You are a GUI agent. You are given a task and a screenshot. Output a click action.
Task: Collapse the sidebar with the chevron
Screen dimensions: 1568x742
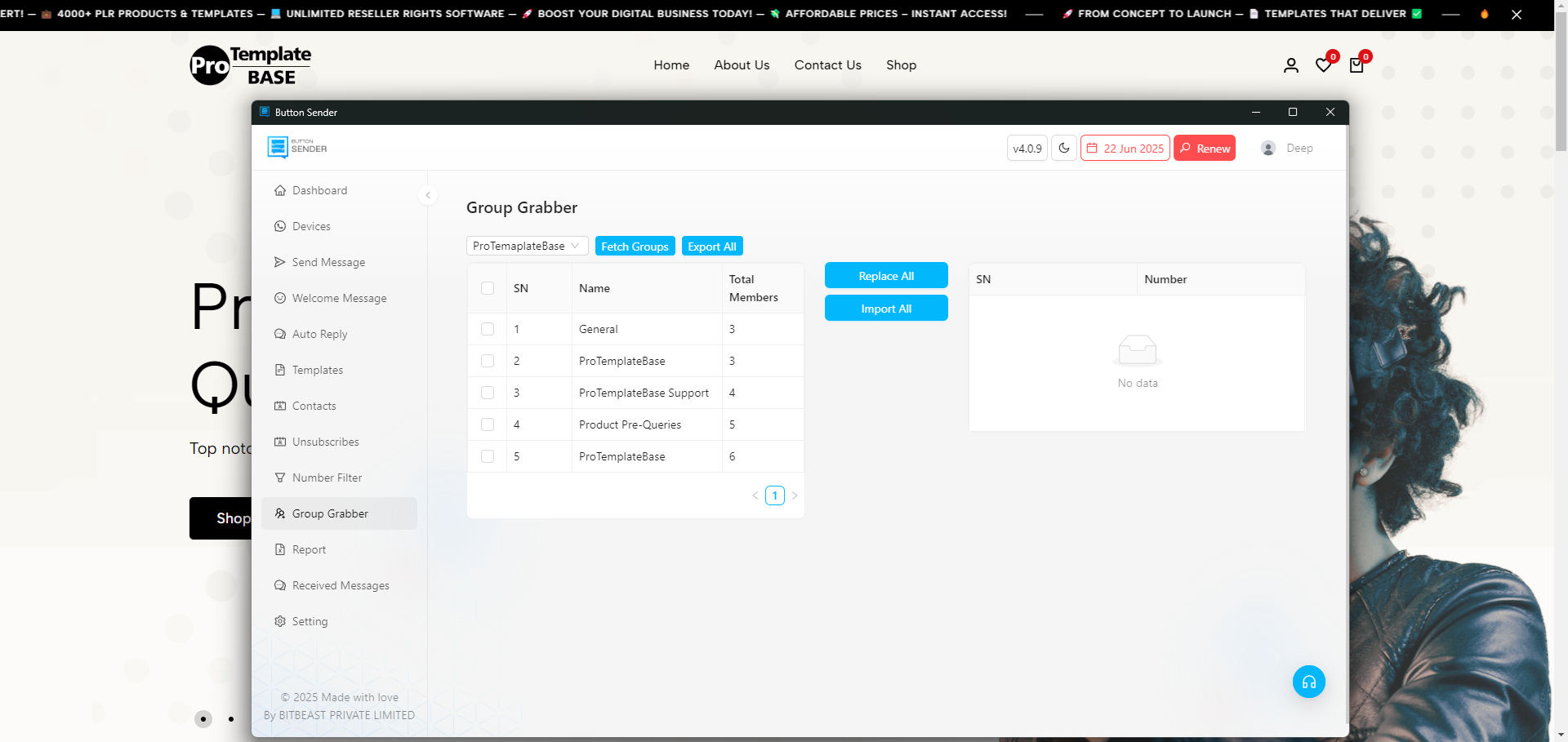(x=428, y=195)
